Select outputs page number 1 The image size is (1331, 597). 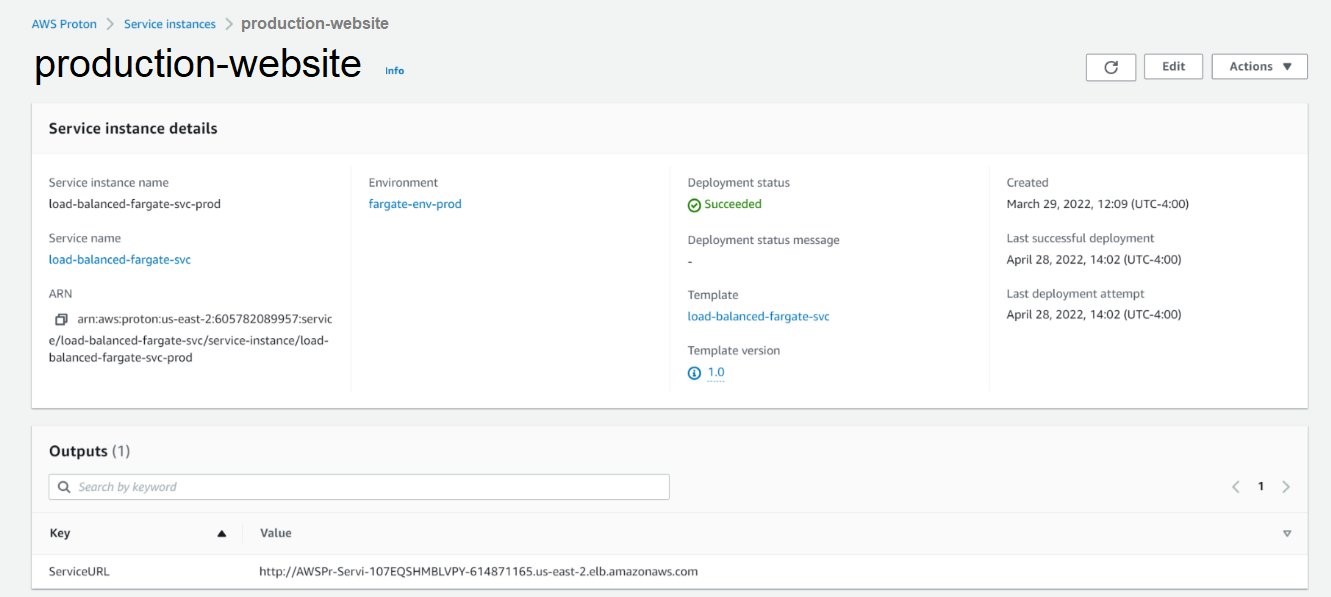1261,487
